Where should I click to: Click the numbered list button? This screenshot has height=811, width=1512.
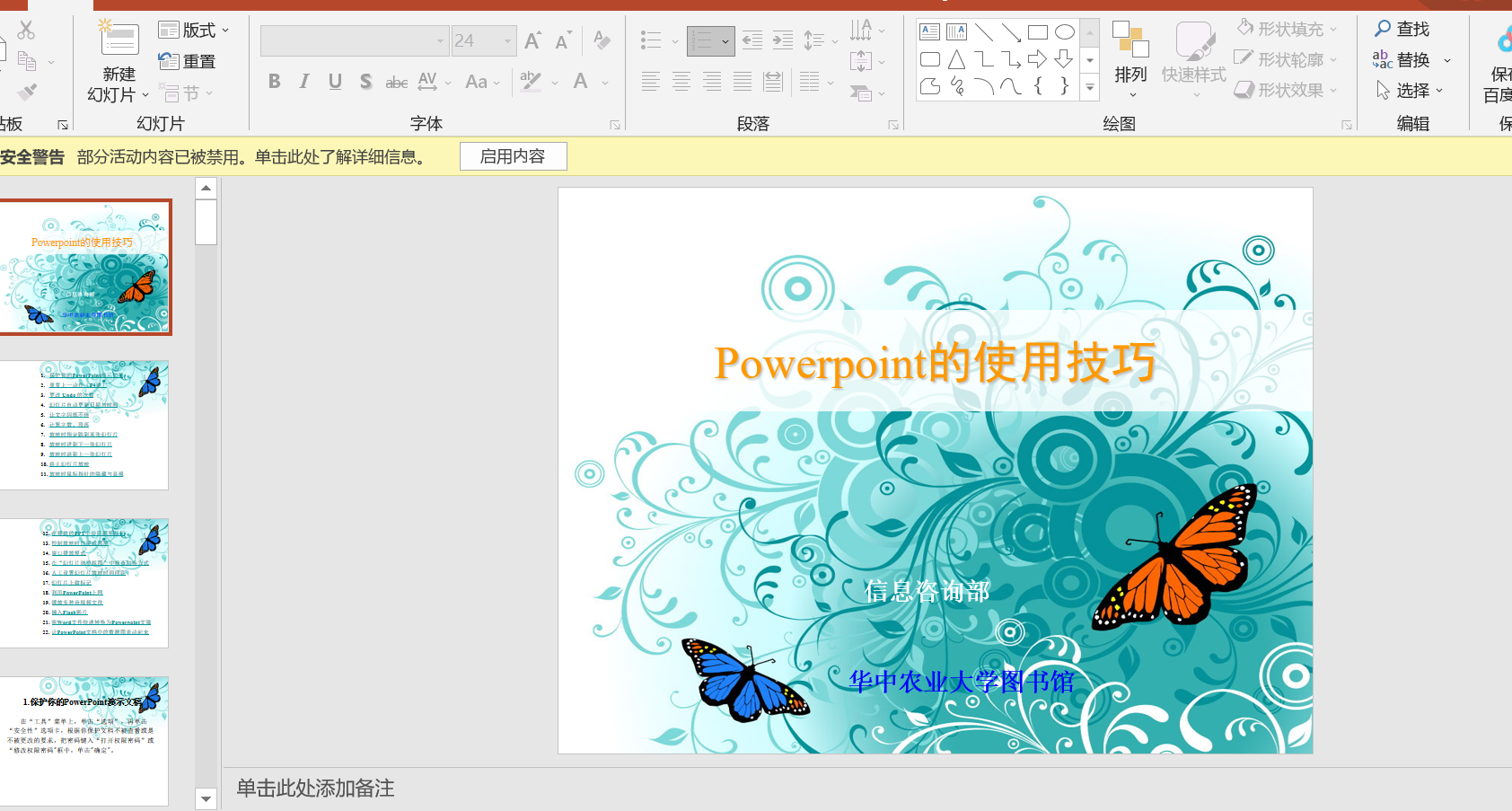coord(711,40)
